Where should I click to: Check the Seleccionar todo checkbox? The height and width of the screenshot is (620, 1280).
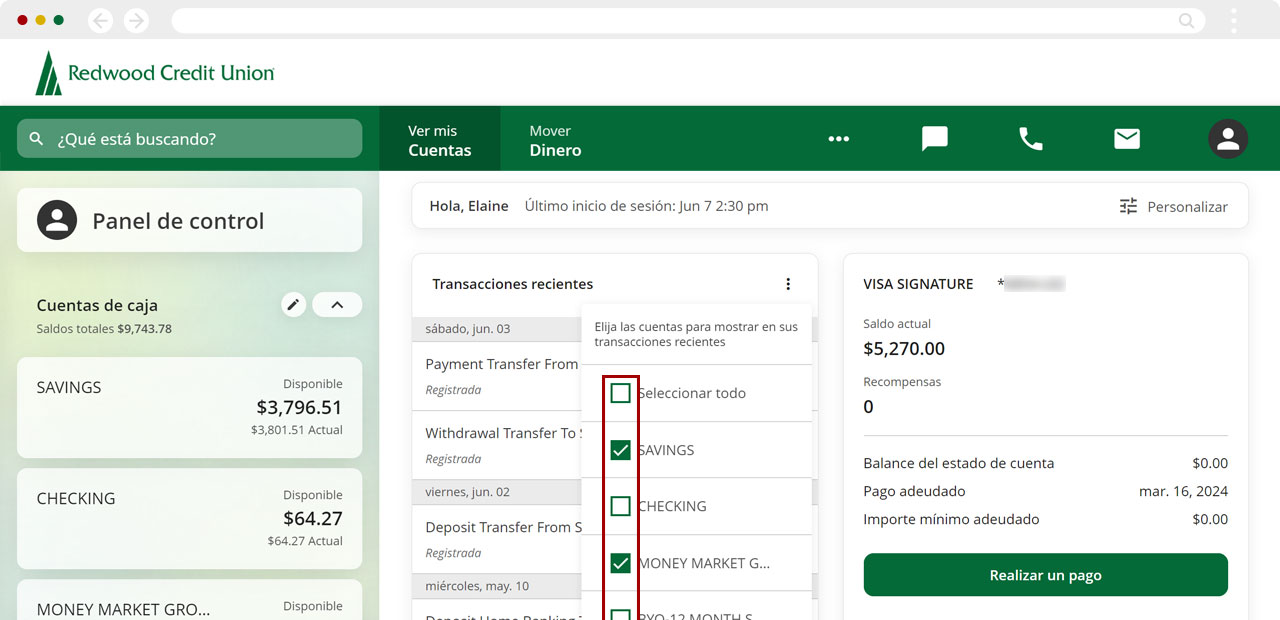[620, 393]
